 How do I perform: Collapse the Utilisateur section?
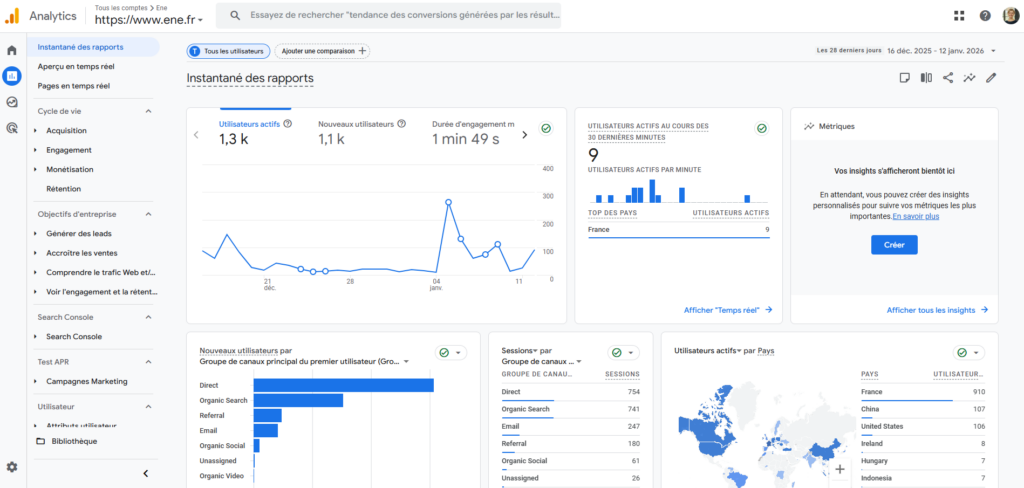[148, 406]
